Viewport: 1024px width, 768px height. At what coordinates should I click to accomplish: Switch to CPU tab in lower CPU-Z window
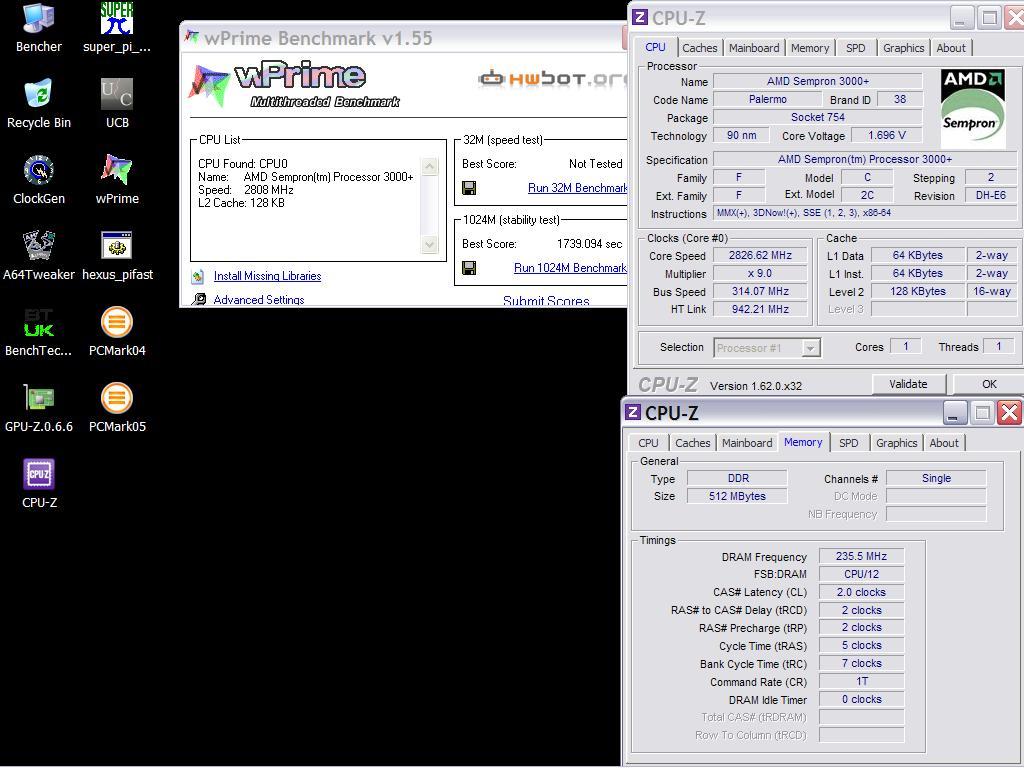[x=648, y=443]
